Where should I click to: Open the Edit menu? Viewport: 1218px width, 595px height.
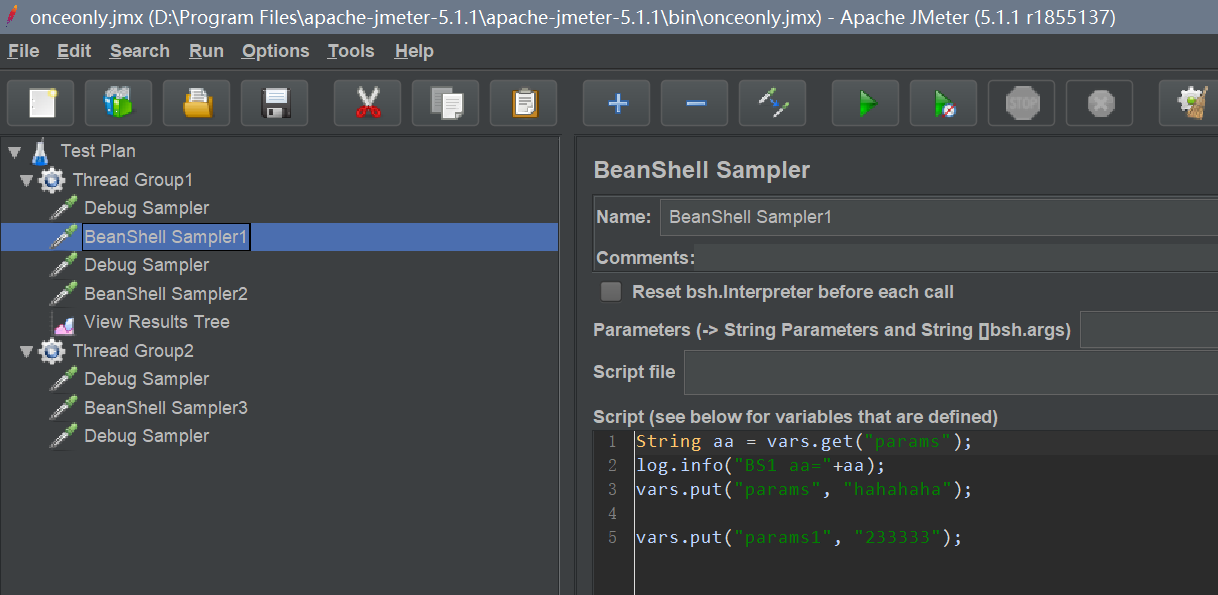74,51
